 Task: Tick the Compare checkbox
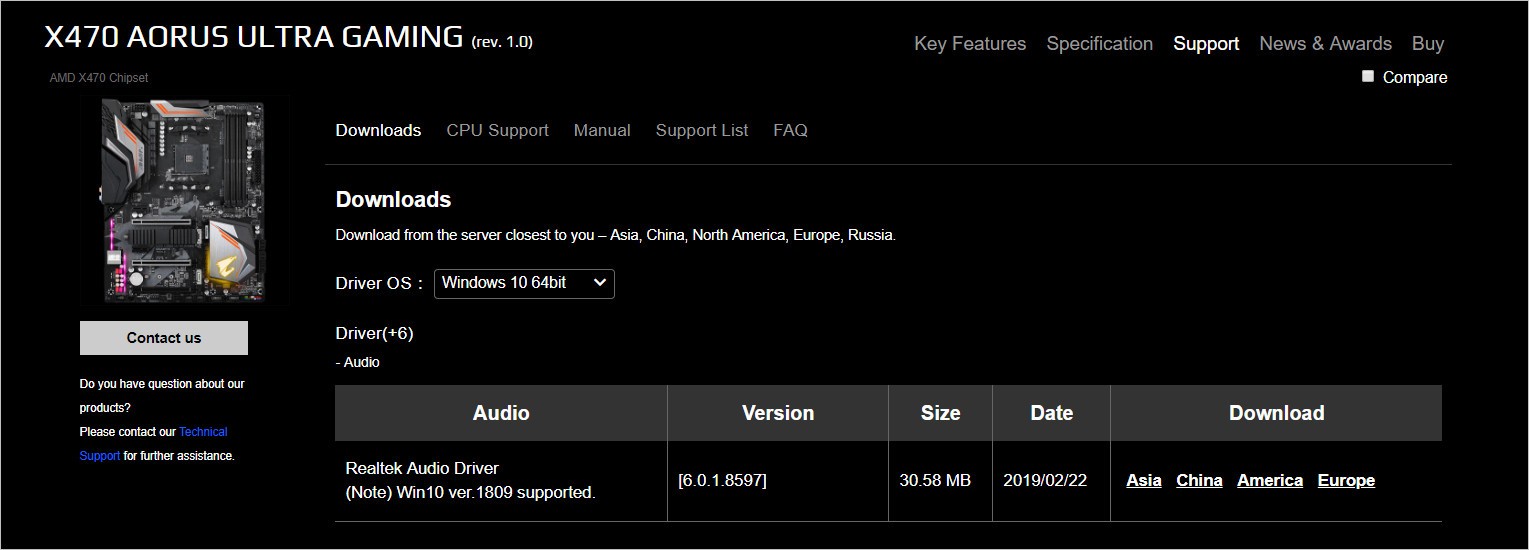1368,76
